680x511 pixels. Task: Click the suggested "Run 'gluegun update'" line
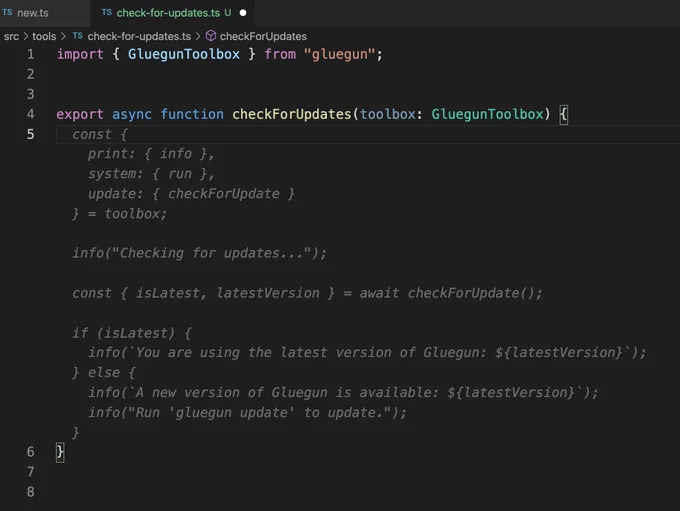(247, 412)
